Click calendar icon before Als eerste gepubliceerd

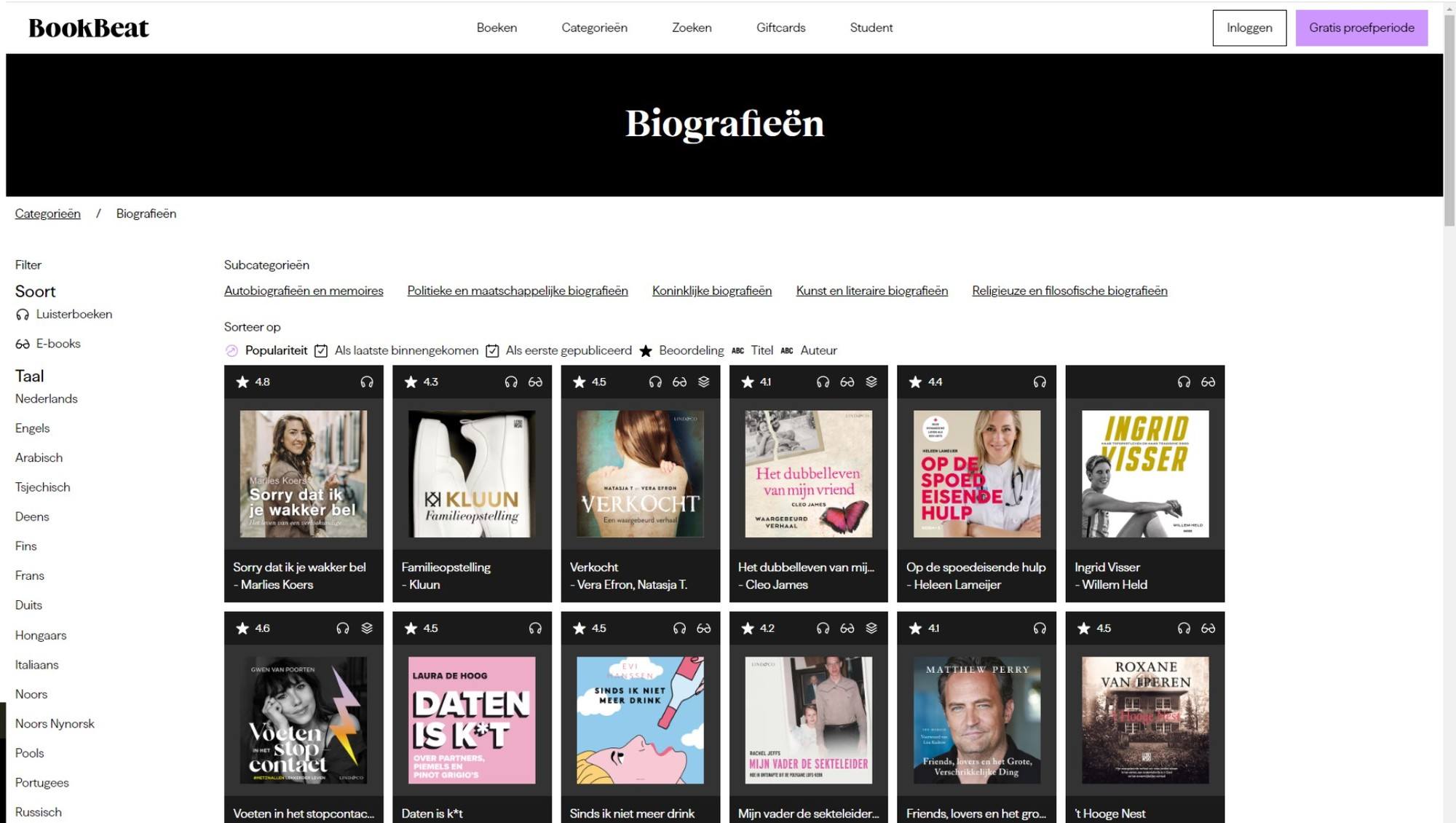[492, 350]
